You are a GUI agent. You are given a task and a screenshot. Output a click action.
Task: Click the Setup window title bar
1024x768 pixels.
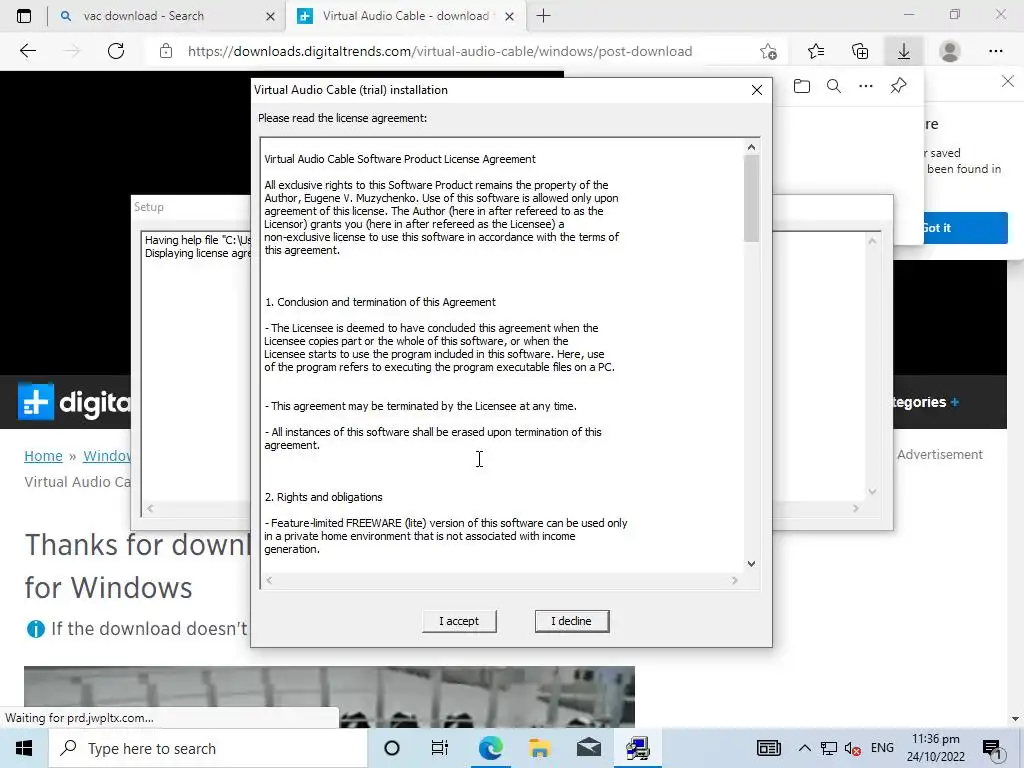click(191, 207)
